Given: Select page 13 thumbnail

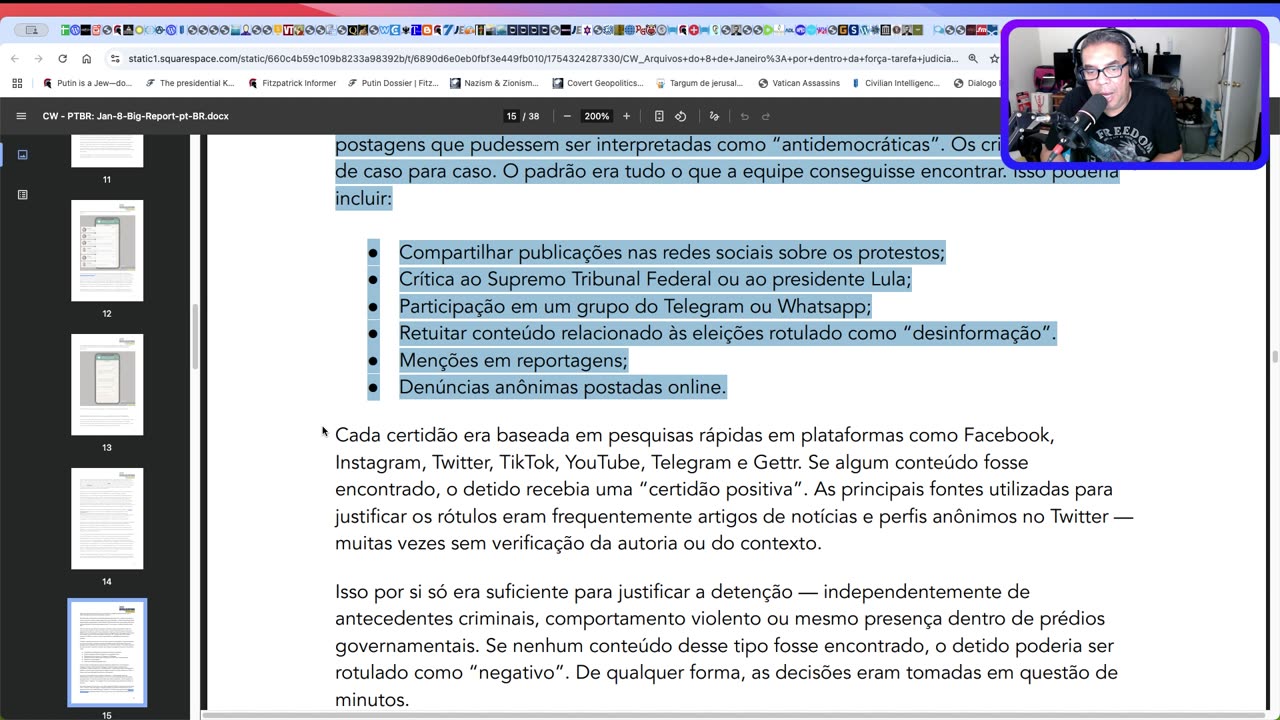Looking at the screenshot, I should pyautogui.click(x=107, y=384).
